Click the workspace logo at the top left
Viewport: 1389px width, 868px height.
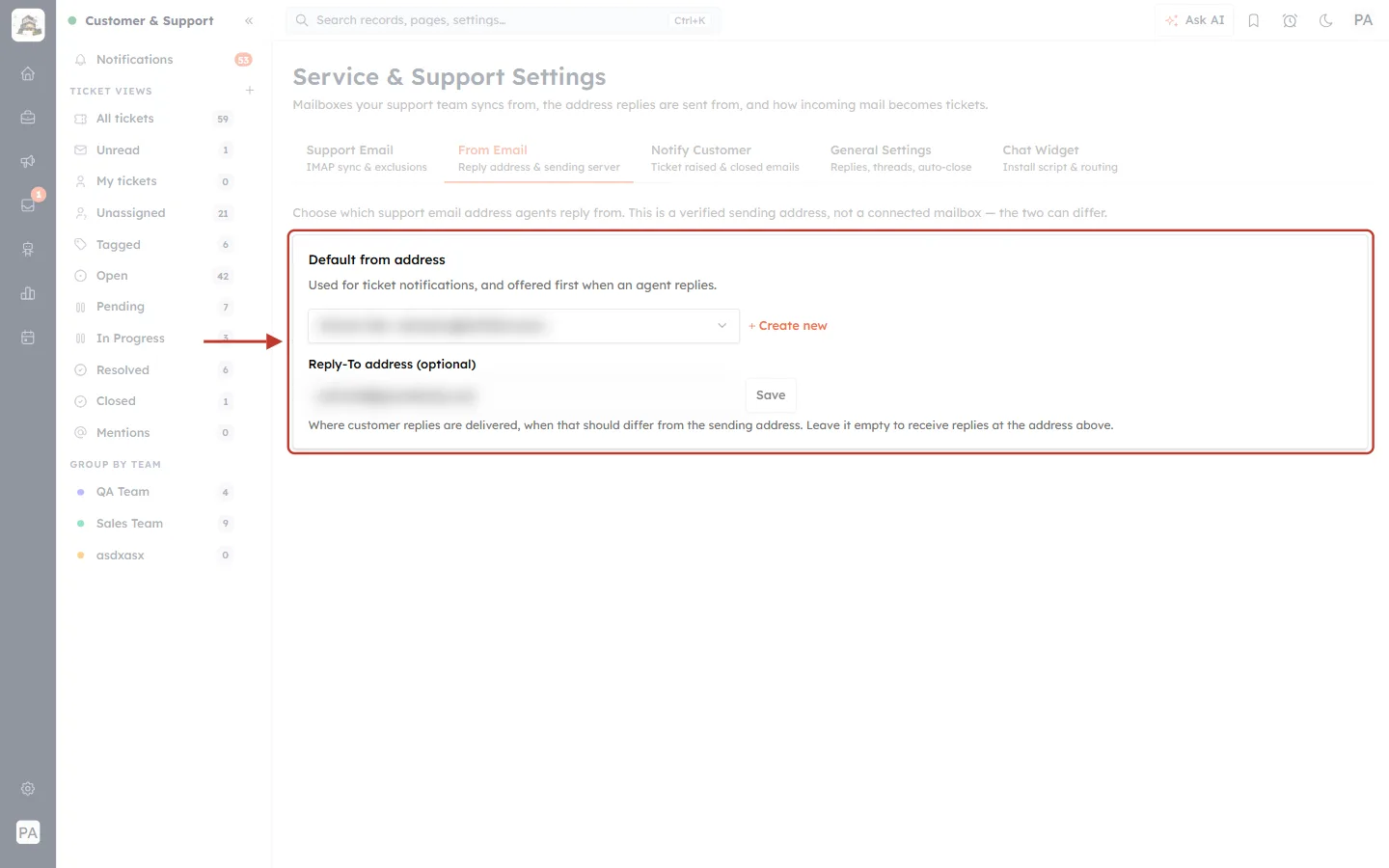point(28,25)
